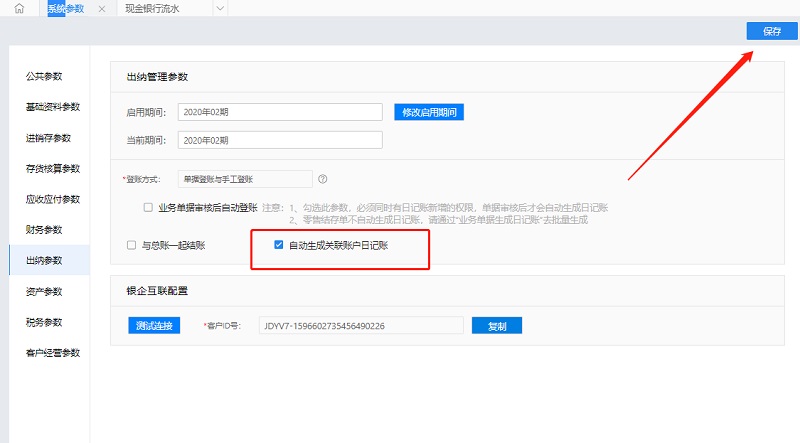Open 公共参数 in the sidebar
Image resolution: width=800 pixels, height=443 pixels.
click(x=44, y=77)
